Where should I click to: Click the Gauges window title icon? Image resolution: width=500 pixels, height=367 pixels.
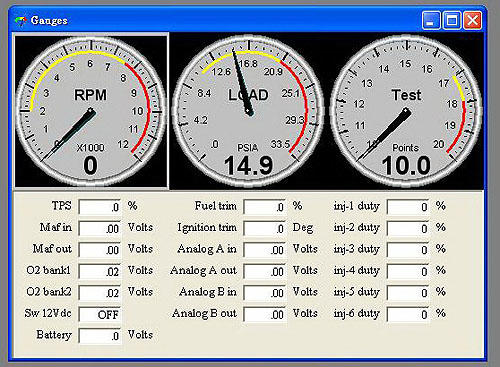[20, 21]
